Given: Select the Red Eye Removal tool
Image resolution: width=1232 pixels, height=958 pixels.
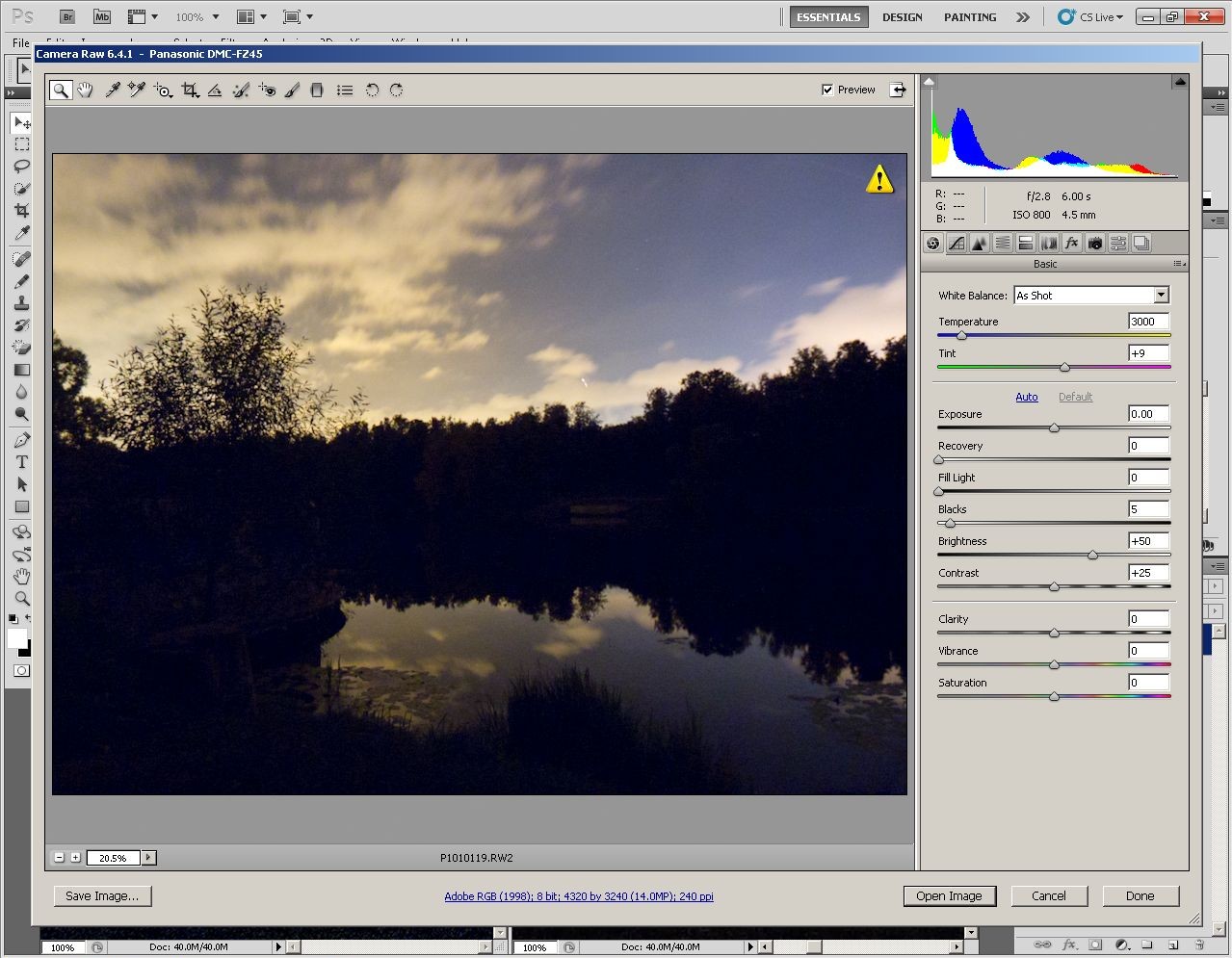Looking at the screenshot, I should pos(267,90).
